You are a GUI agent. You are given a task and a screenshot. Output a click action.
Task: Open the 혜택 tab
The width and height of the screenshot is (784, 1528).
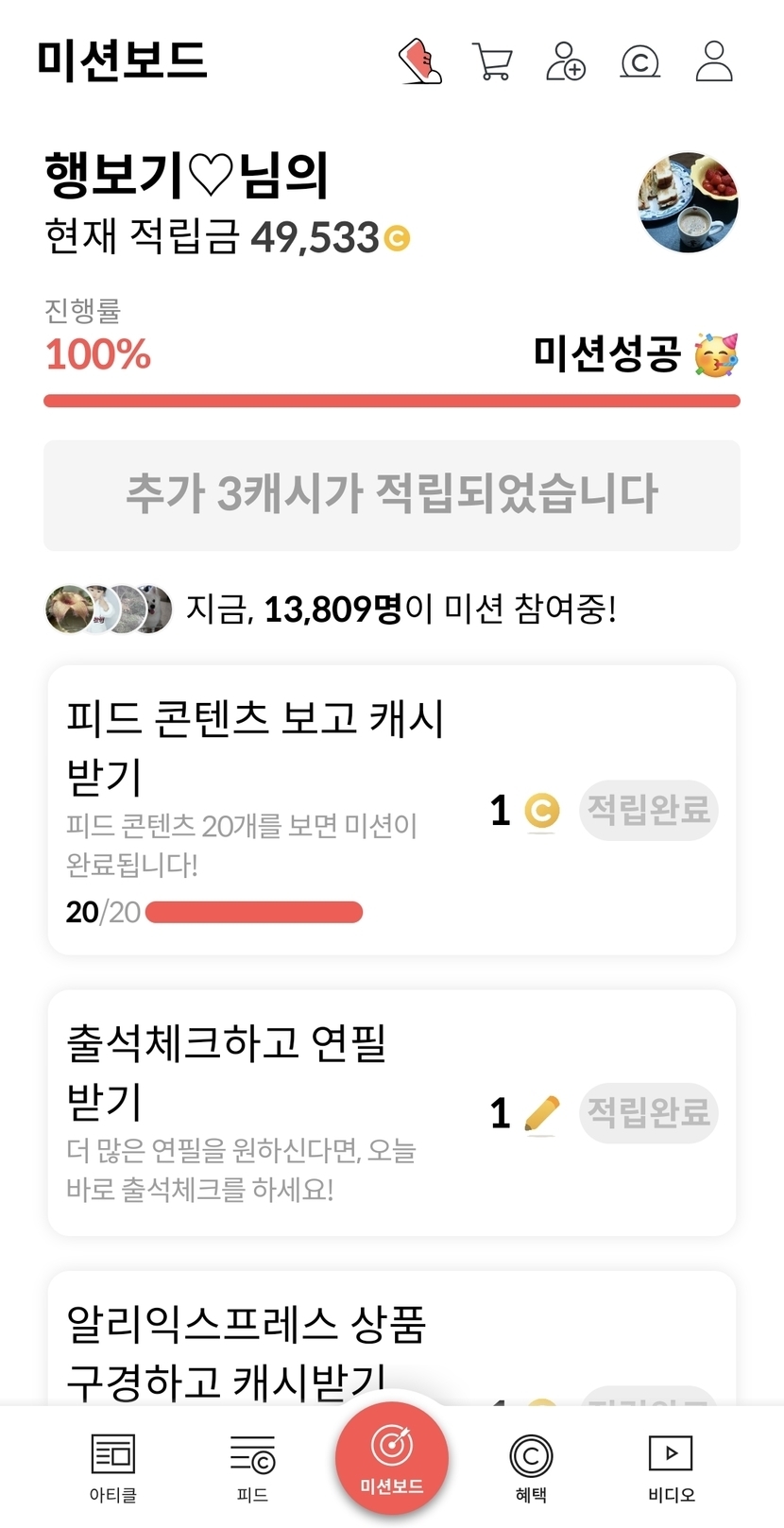pyautogui.click(x=531, y=1467)
